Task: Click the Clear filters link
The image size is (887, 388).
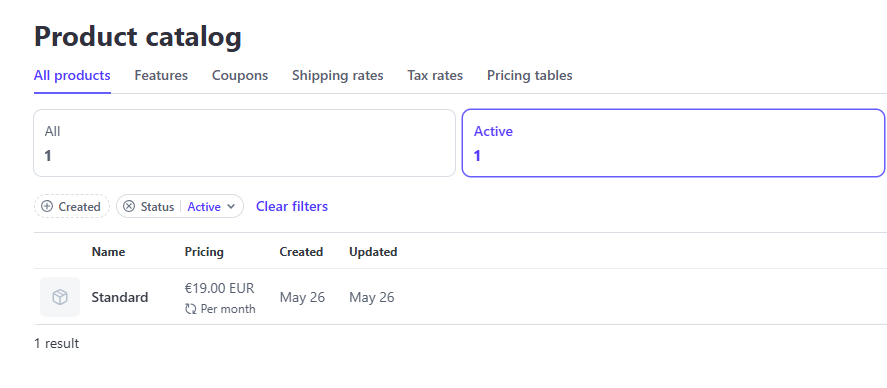Action: pos(292,206)
